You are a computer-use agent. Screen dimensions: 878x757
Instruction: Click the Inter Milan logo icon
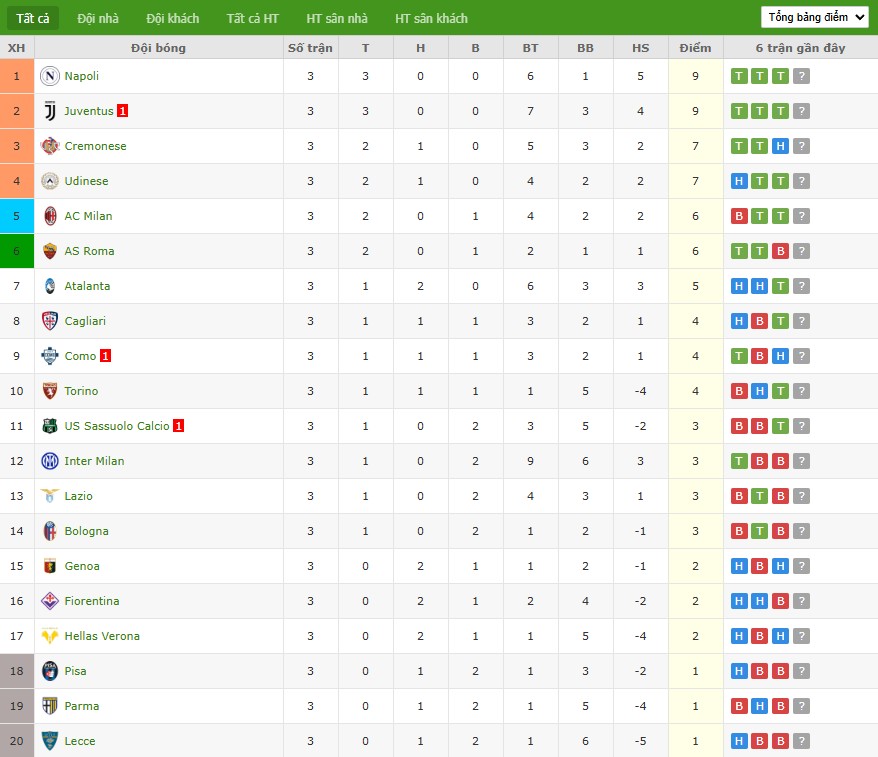tap(50, 461)
